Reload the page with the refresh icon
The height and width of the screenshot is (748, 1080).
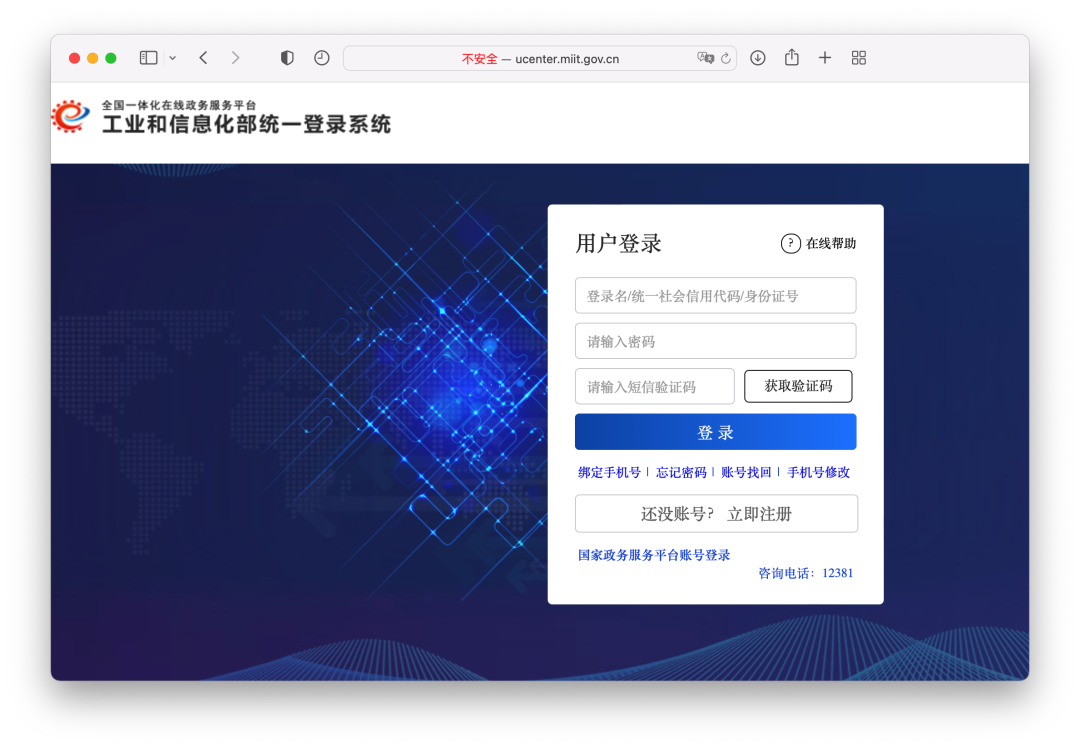coord(726,59)
